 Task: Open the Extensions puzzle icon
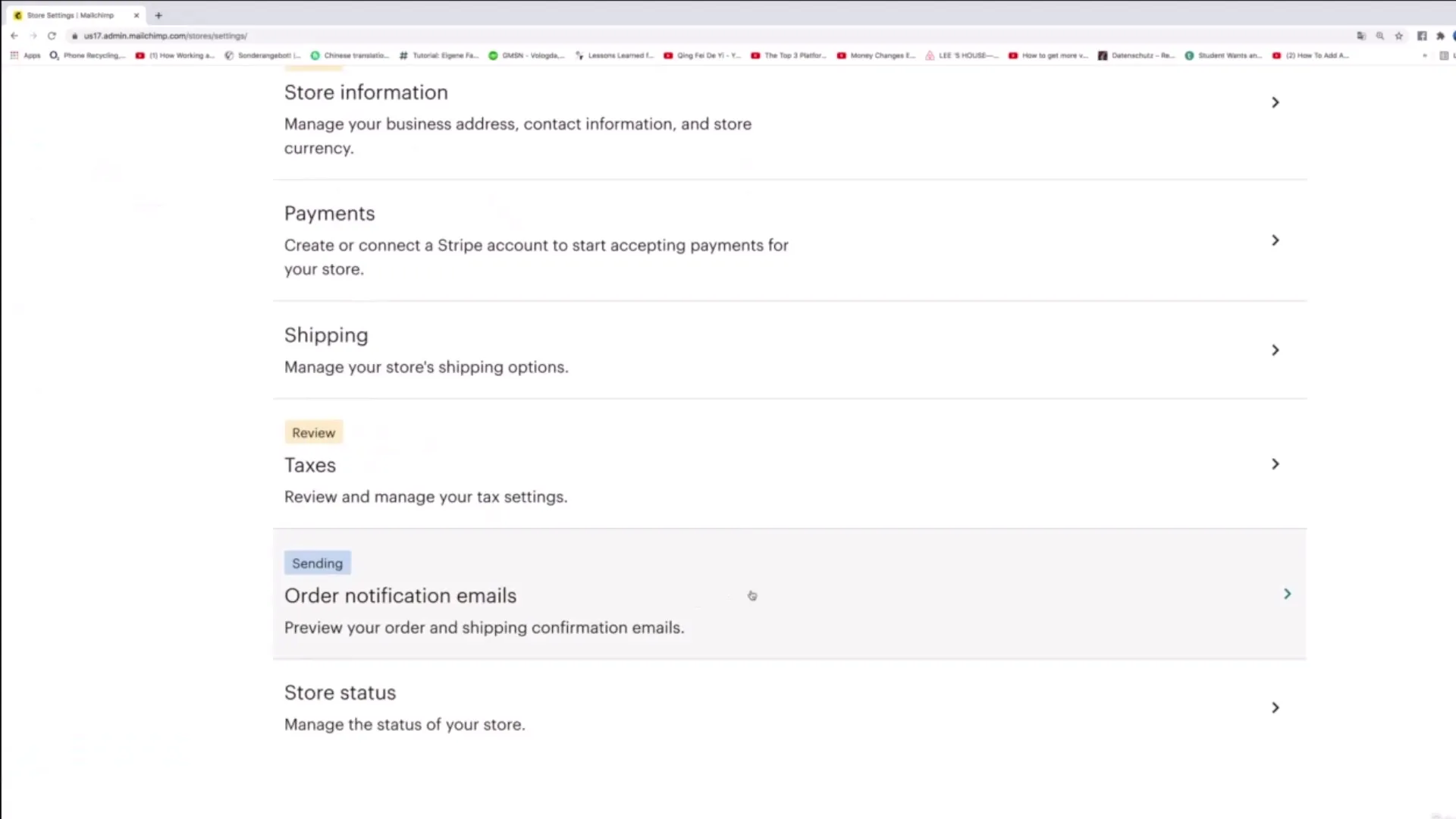pos(1440,36)
